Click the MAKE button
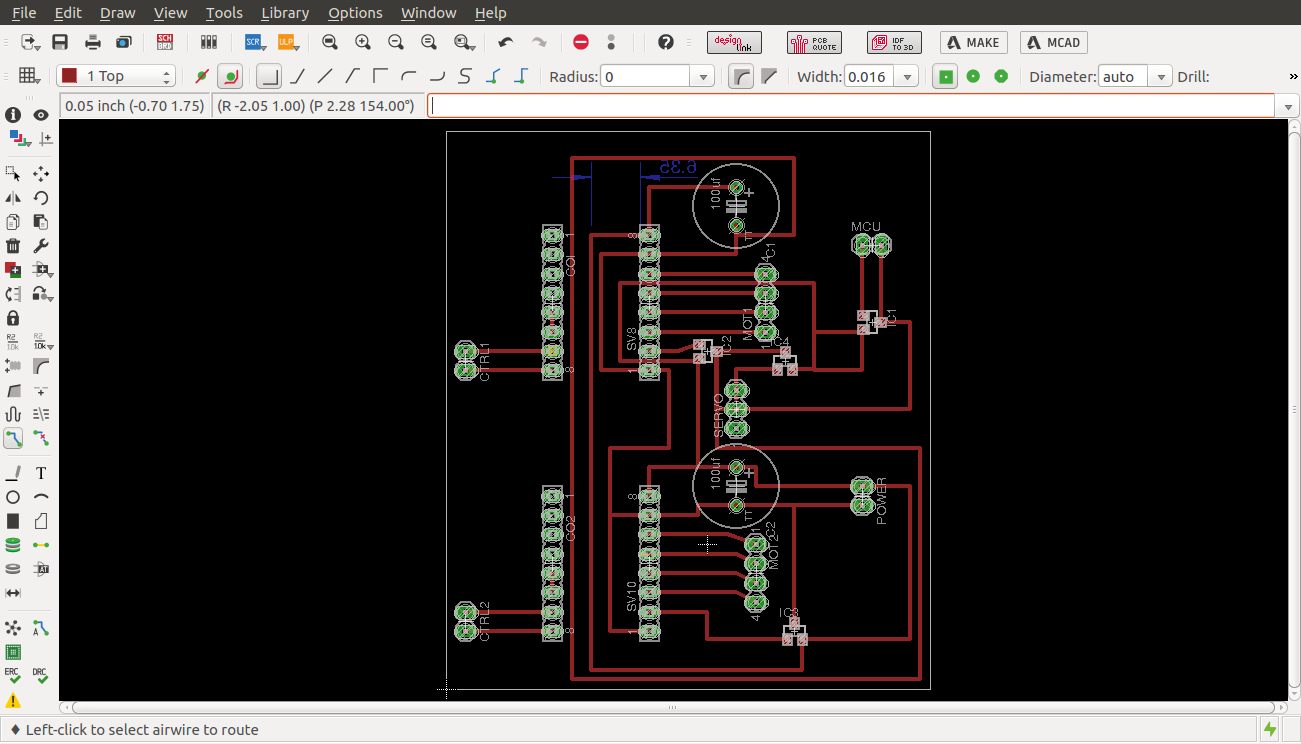This screenshot has height=744, width=1301. tap(973, 42)
